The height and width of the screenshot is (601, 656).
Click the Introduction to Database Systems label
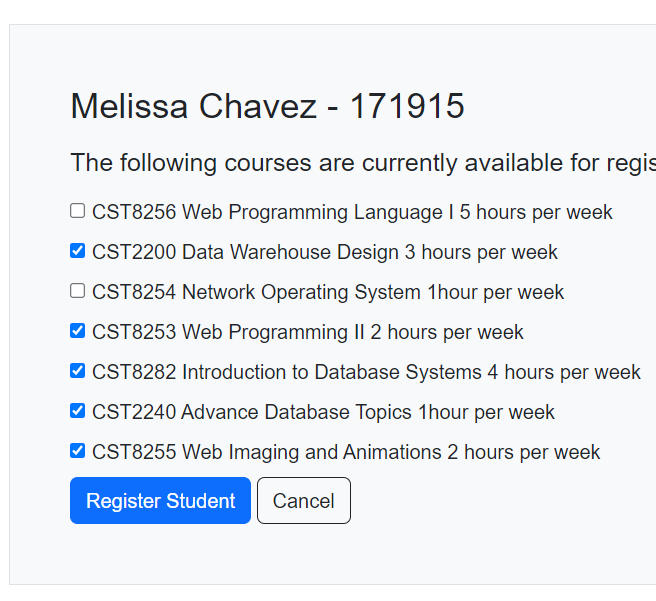click(331, 372)
